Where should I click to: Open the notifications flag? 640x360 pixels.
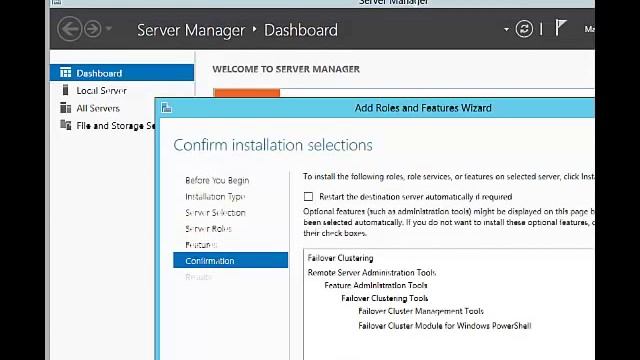560,28
